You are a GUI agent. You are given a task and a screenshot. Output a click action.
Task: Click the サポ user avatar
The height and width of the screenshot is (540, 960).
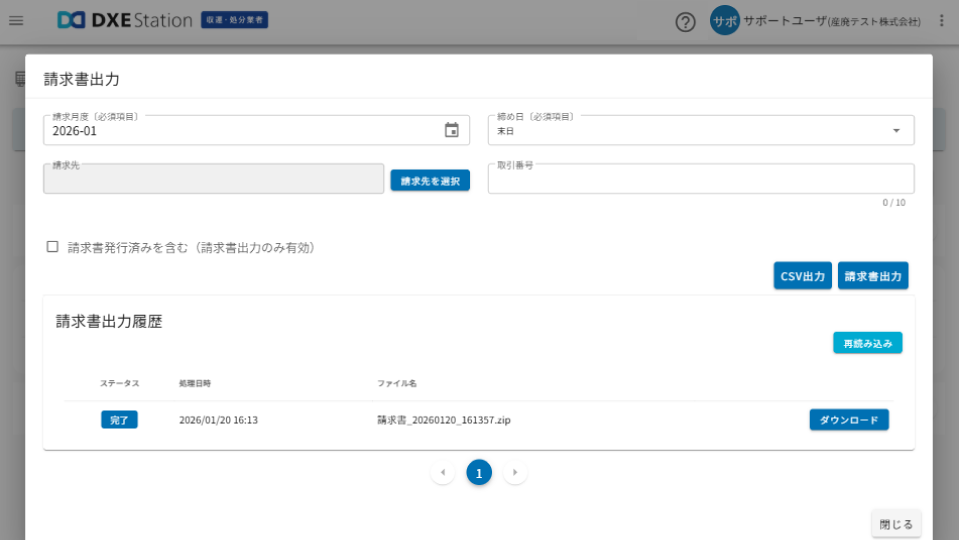(724, 21)
